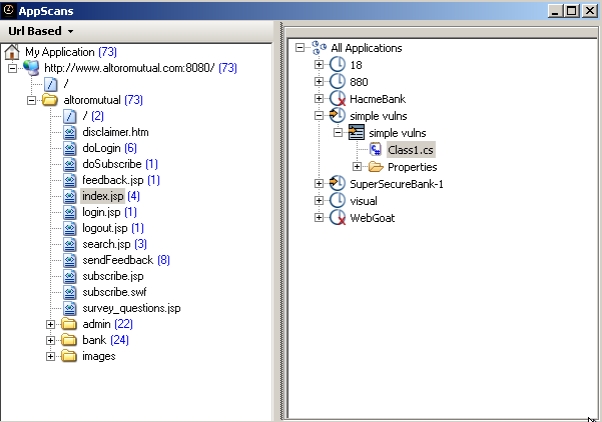The width and height of the screenshot is (602, 422).
Task: Click the bank folder icon
Action: click(69, 340)
